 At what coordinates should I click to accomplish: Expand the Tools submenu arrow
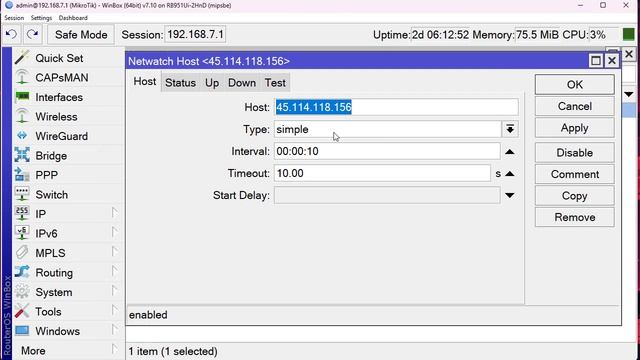(115, 311)
